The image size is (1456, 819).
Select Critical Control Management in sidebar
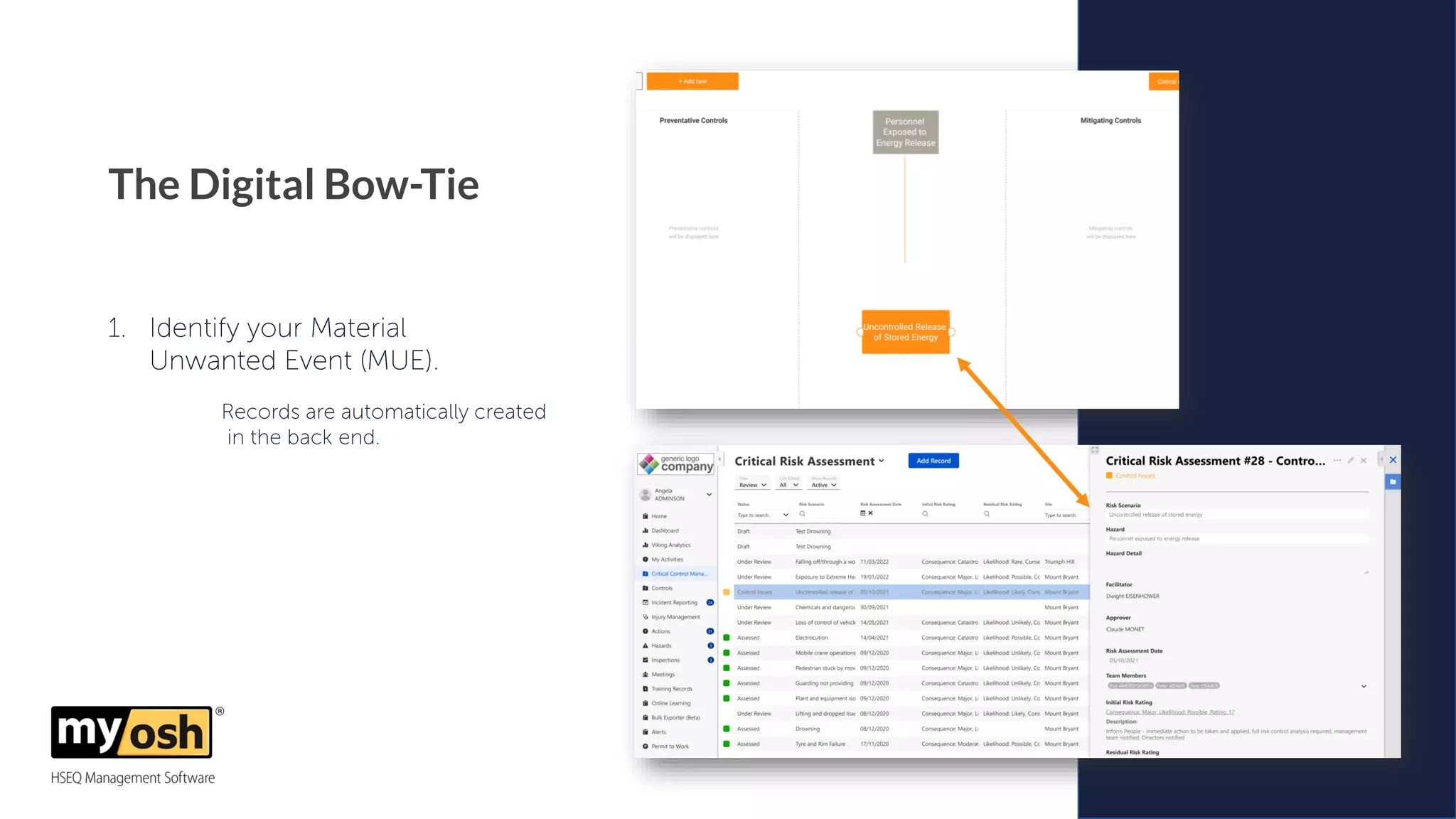click(675, 574)
